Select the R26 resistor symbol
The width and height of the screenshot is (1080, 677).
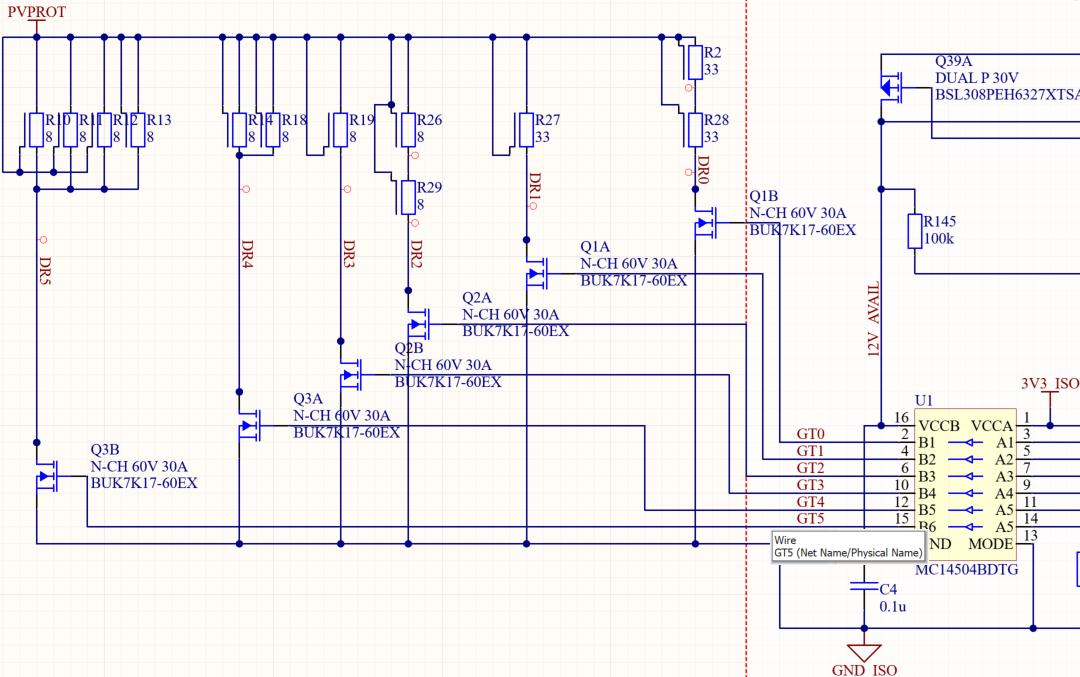pyautogui.click(x=408, y=130)
